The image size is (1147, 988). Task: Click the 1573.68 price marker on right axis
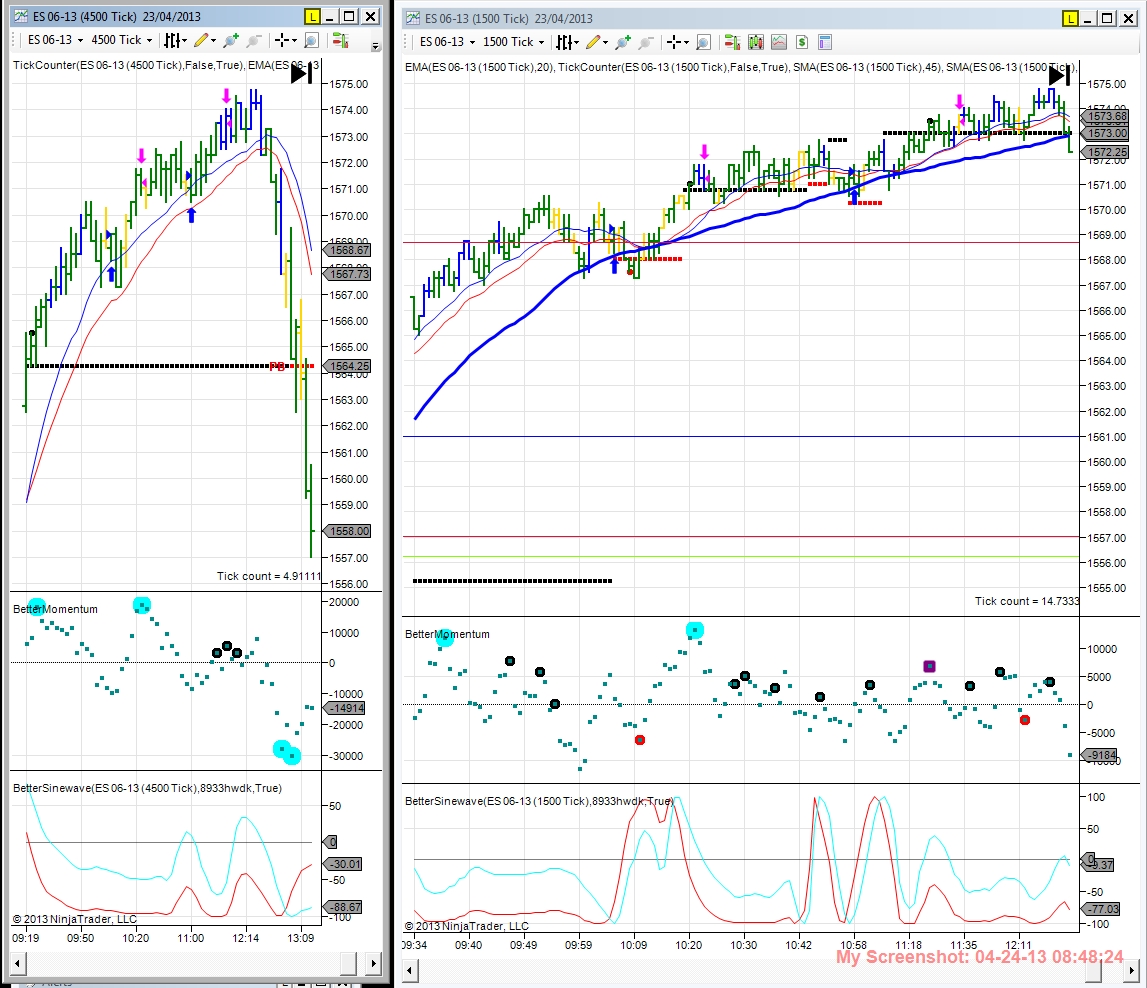click(x=1107, y=116)
